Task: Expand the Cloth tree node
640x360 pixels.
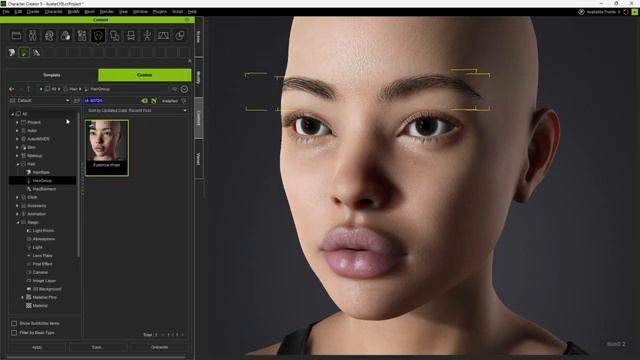Action: (17, 197)
